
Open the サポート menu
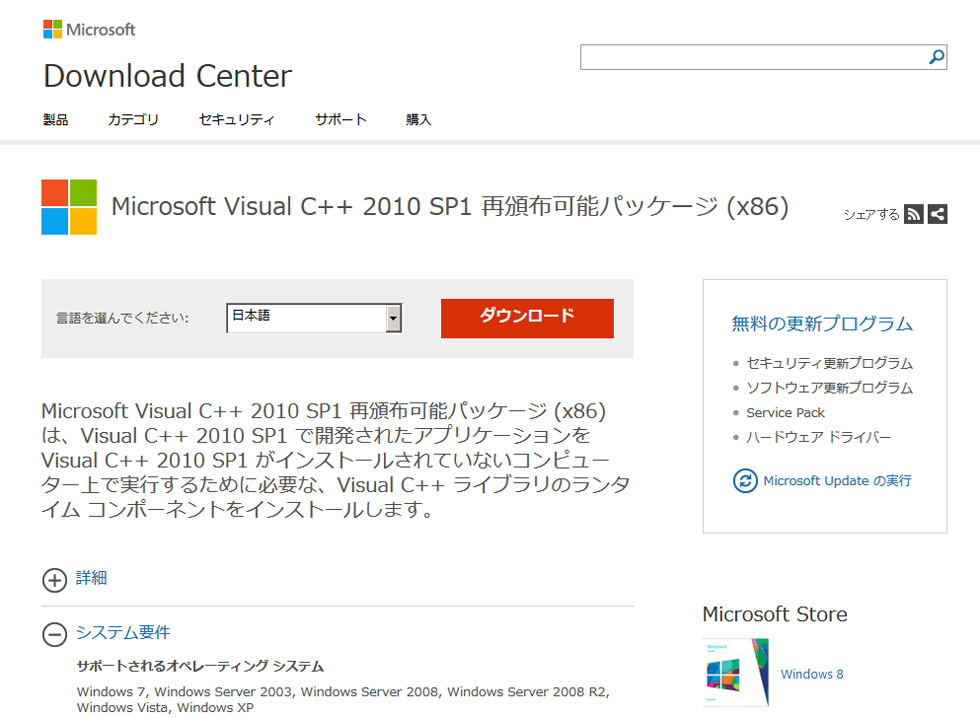[x=341, y=119]
